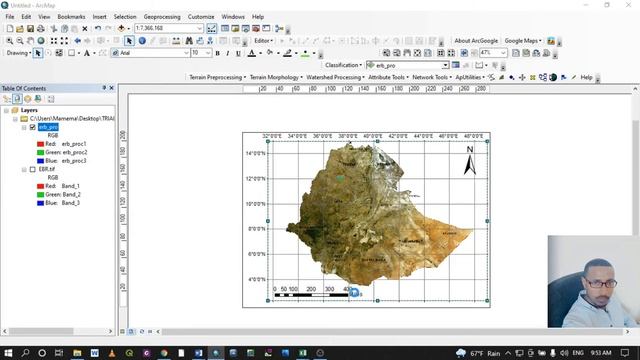Open the Windows Start menu

[x=8, y=353]
